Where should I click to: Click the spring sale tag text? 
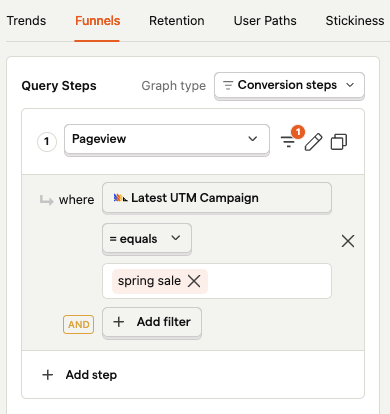point(149,281)
